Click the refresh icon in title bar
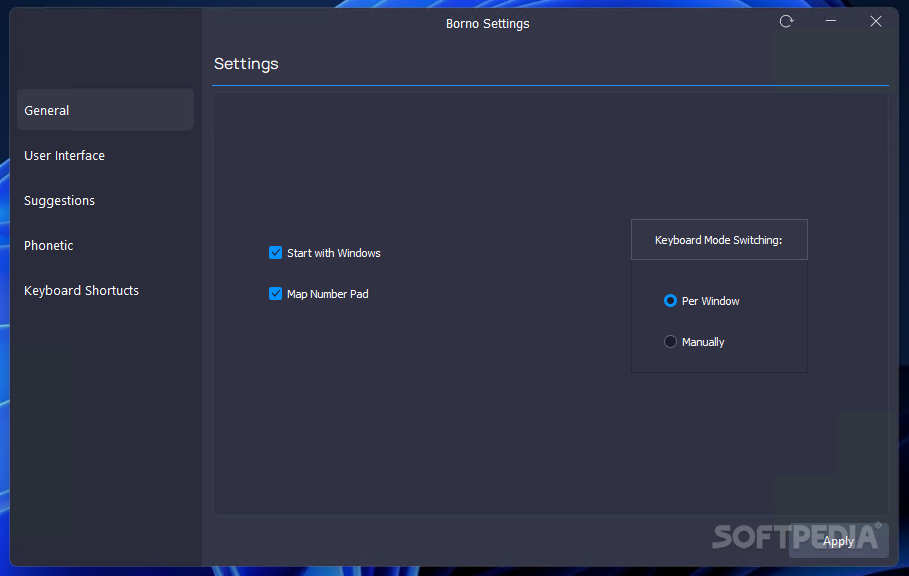 coord(786,21)
